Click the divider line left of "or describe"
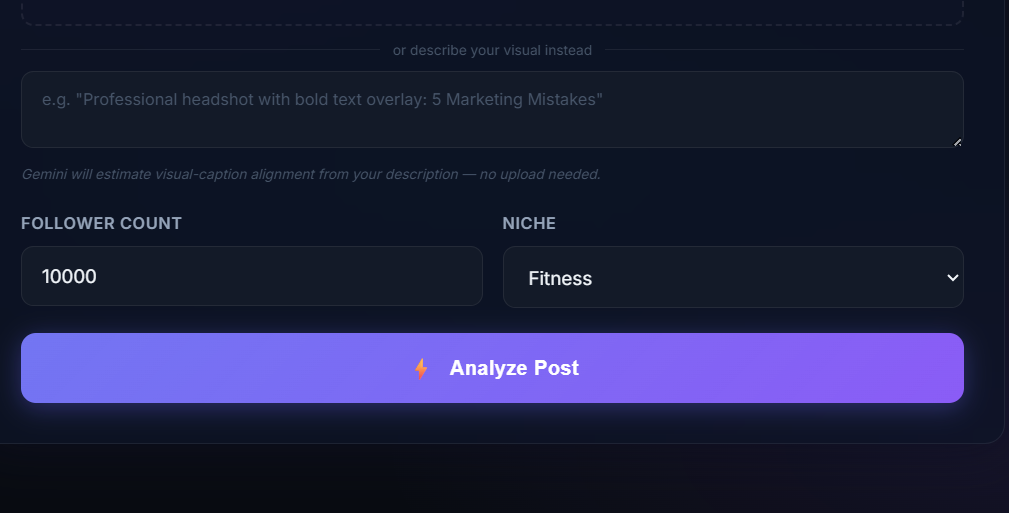The height and width of the screenshot is (513, 1009). pos(200,50)
